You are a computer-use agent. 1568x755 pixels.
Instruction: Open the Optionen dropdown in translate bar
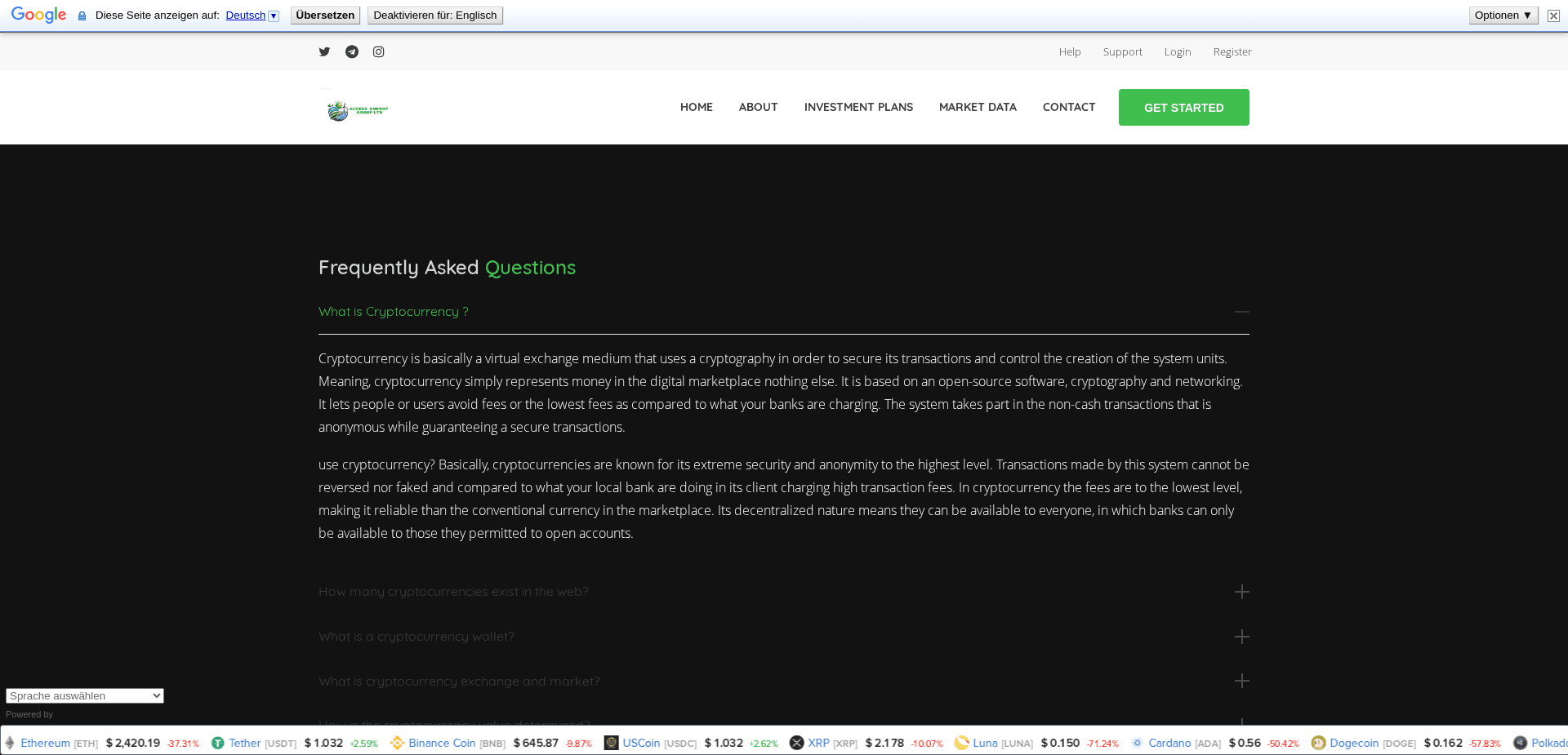[x=1503, y=15]
